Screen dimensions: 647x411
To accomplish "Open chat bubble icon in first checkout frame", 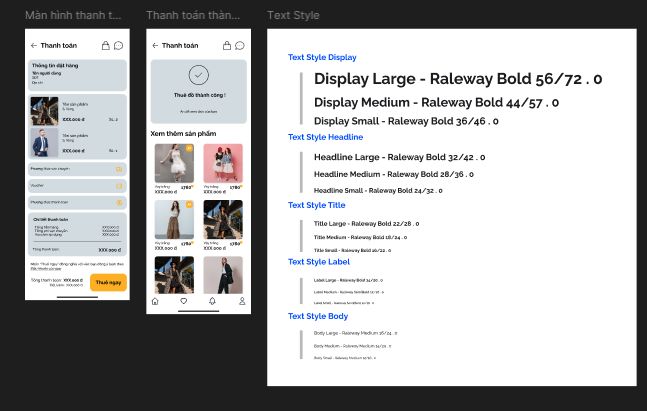I will pos(118,45).
